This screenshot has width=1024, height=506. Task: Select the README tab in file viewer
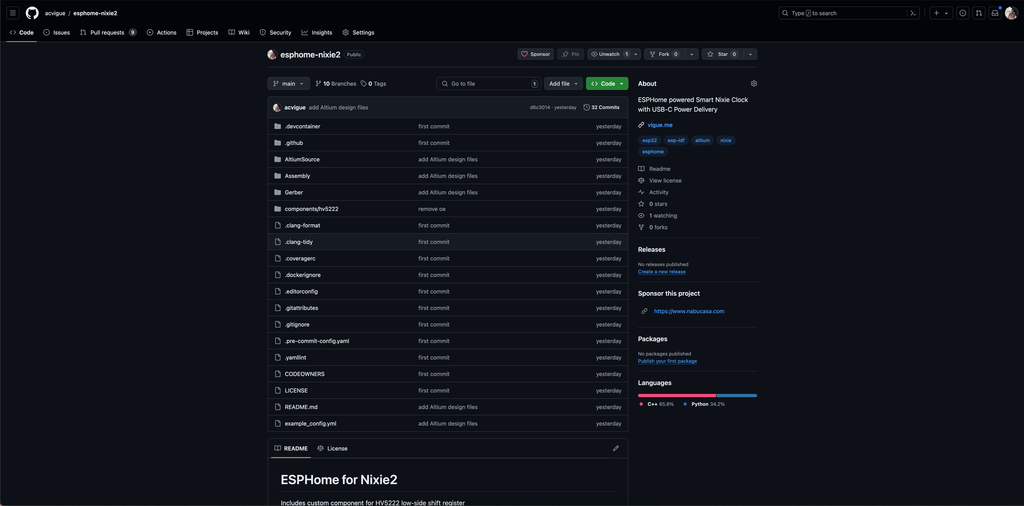click(x=291, y=449)
